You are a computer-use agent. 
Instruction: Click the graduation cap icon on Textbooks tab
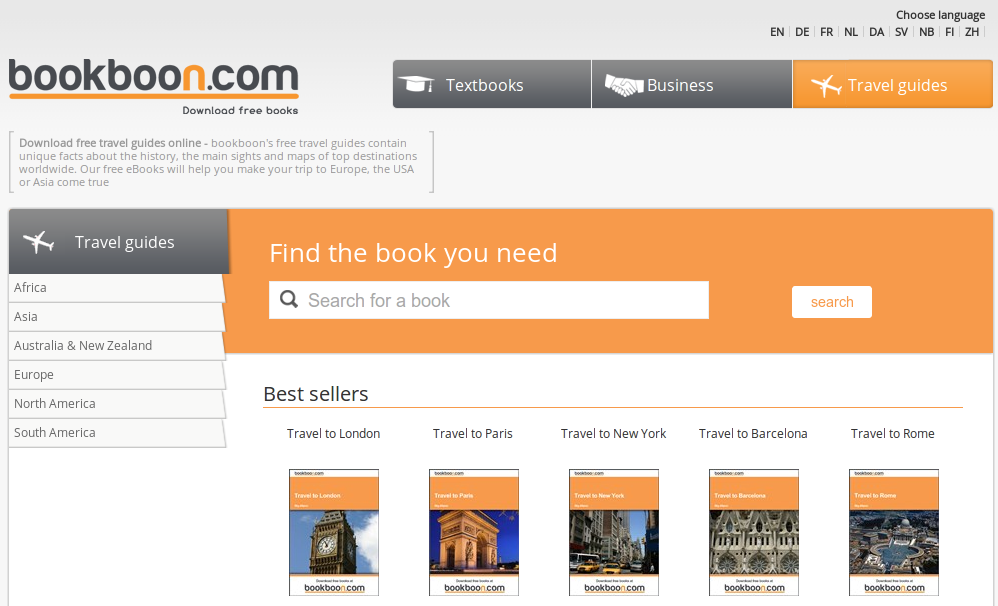(417, 84)
